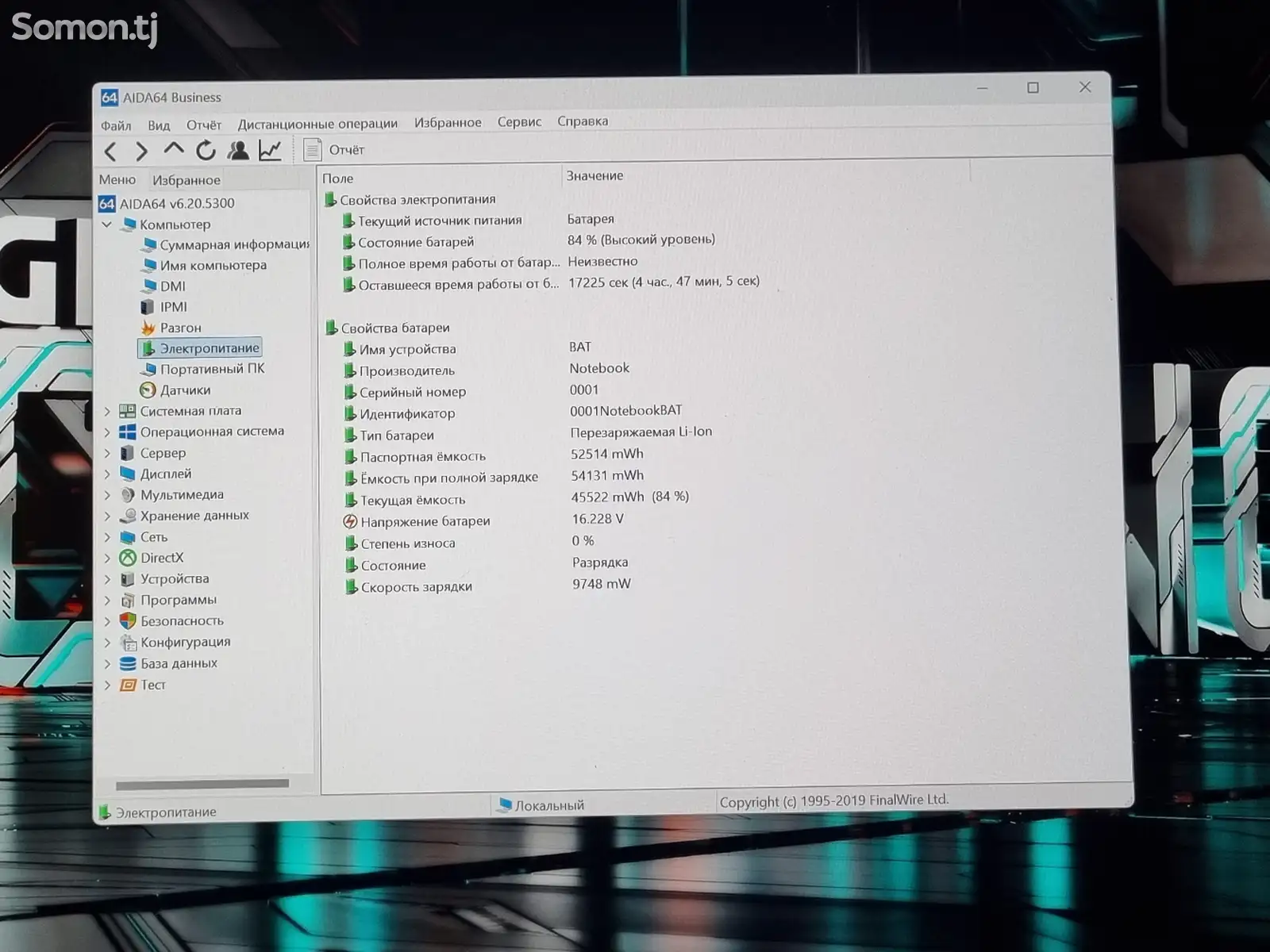Image resolution: width=1270 pixels, height=952 pixels.
Task: Open the Файл menu
Action: click(116, 125)
